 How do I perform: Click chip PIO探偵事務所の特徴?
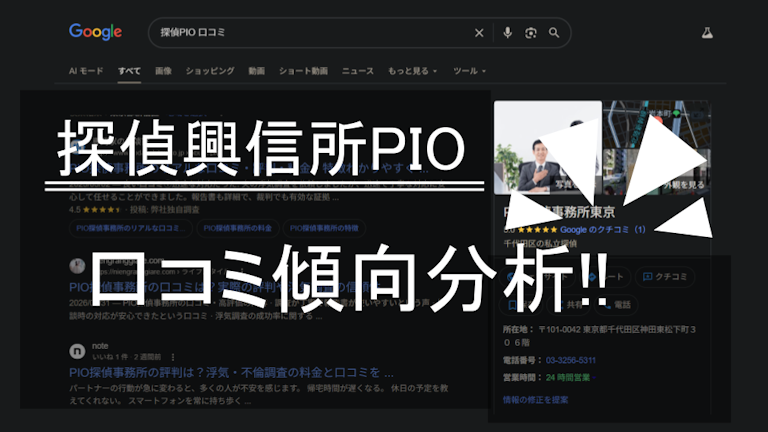(x=324, y=228)
